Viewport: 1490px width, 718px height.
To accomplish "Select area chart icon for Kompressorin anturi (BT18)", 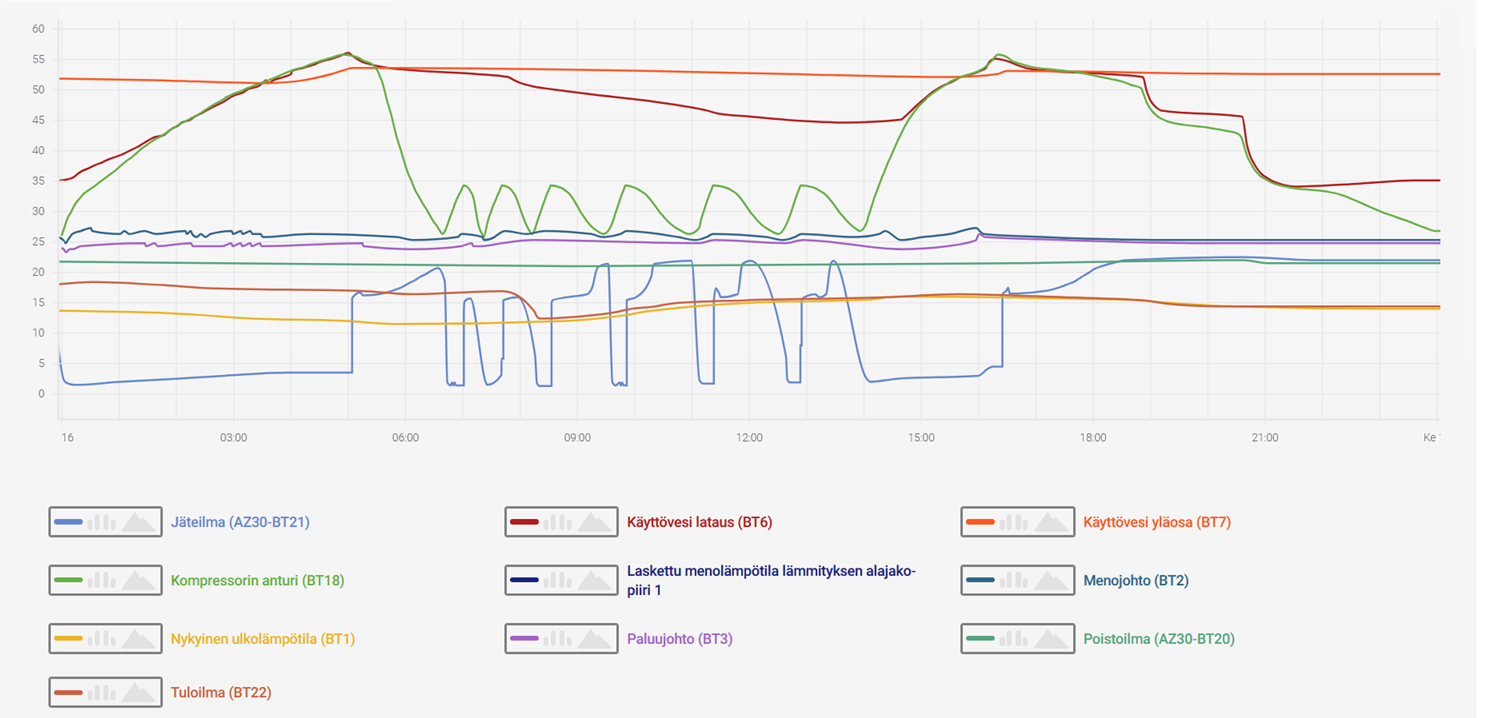I will (x=139, y=580).
